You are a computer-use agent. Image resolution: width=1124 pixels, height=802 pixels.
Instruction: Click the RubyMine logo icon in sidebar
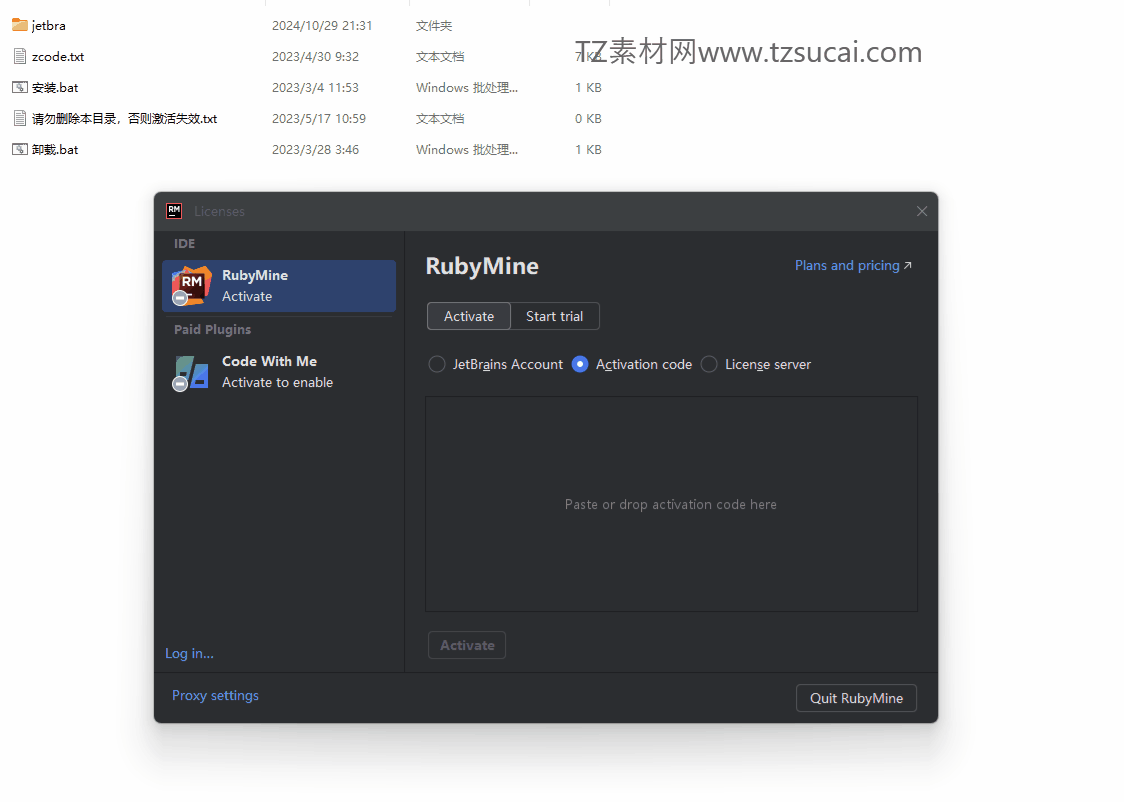(x=191, y=285)
